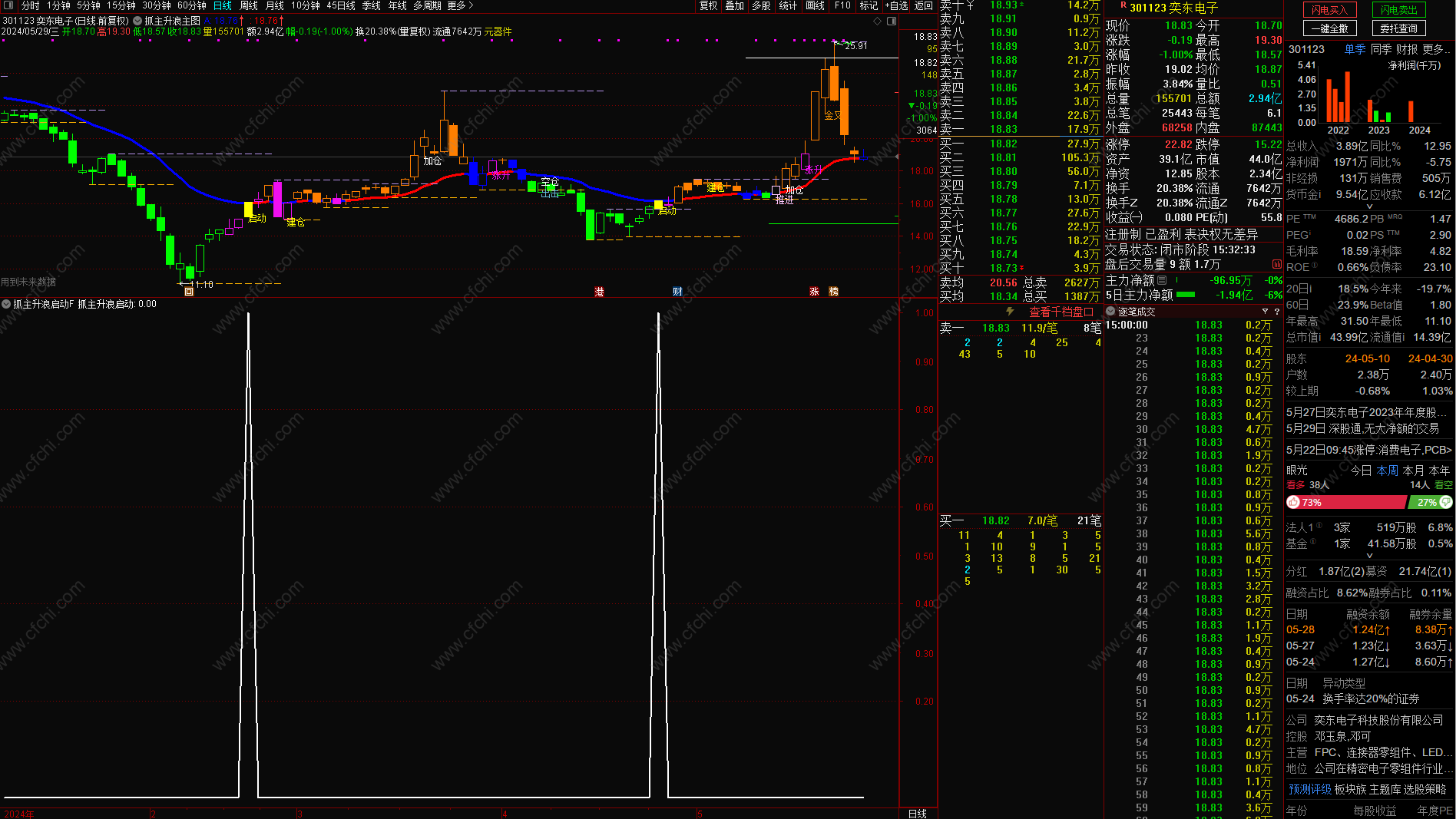Click the chart layout icon beside the diamond
Screen dimensions: 1456x819
click(x=892, y=21)
